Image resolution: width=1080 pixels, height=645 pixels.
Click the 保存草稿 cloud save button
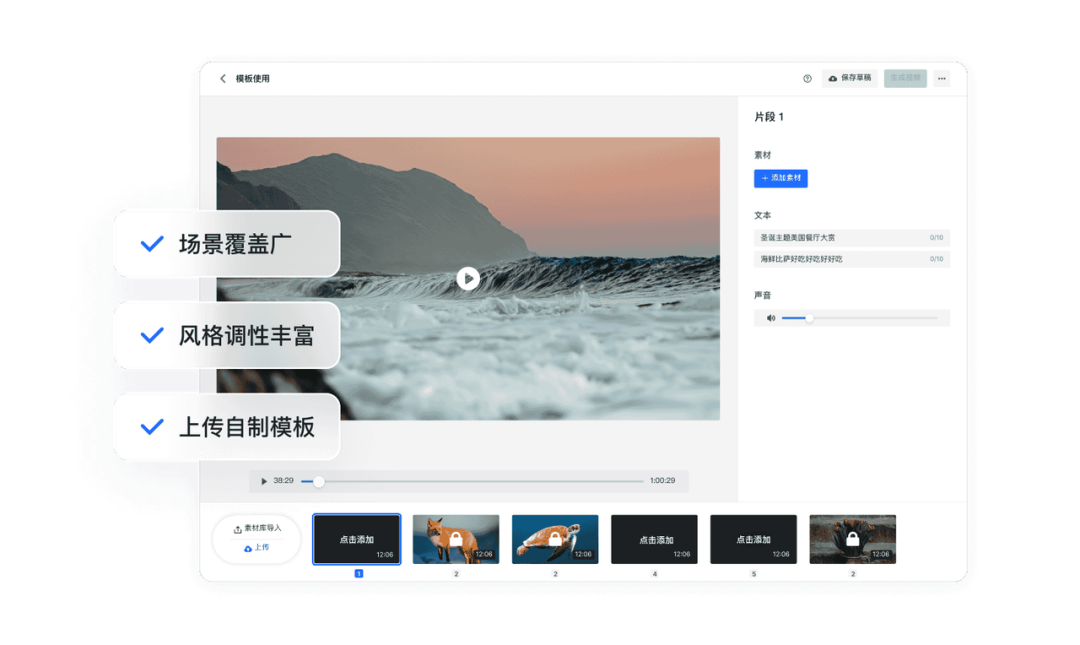coord(849,79)
